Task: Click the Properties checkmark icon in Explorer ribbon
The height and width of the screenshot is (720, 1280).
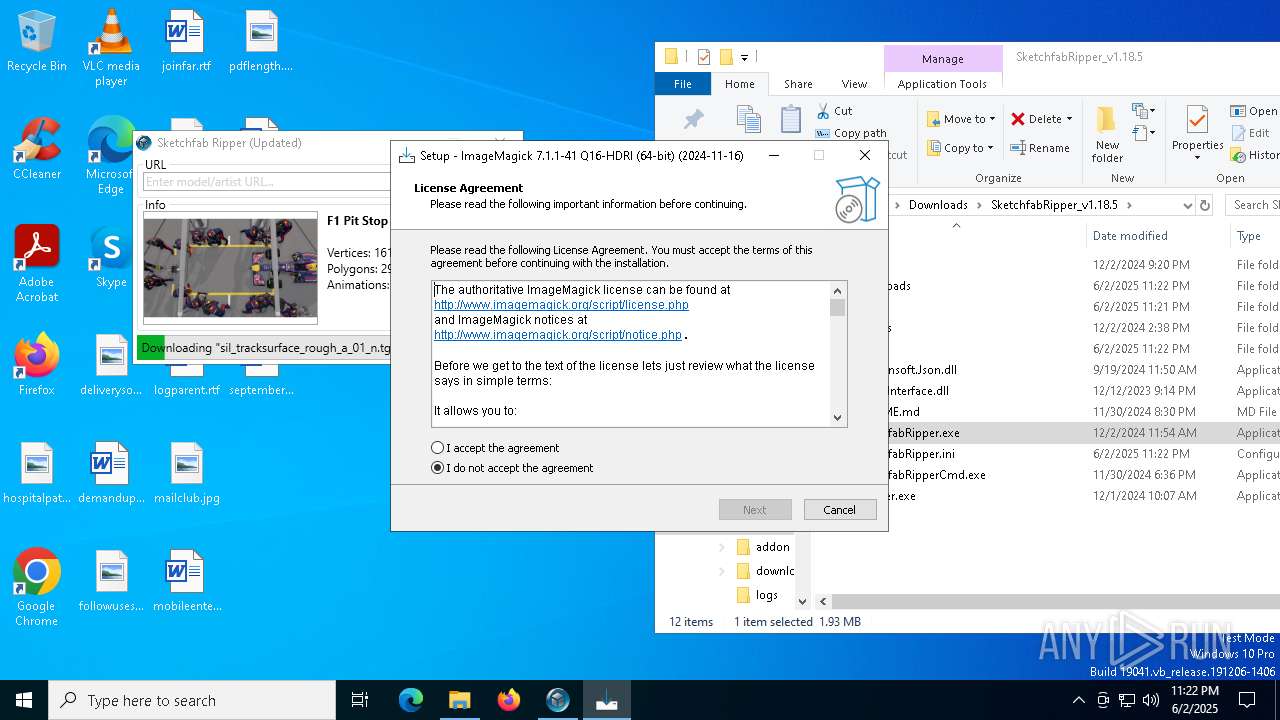Action: coord(1197,120)
